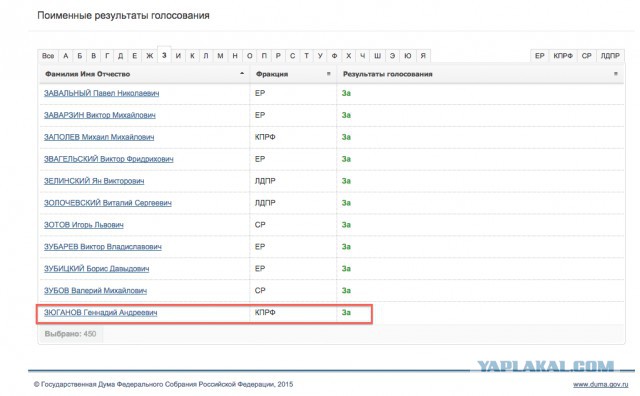The width and height of the screenshot is (640, 396).
Task: Click КПРФ faction cell in ЗЮГАНОВ row
Action: [x=265, y=312]
